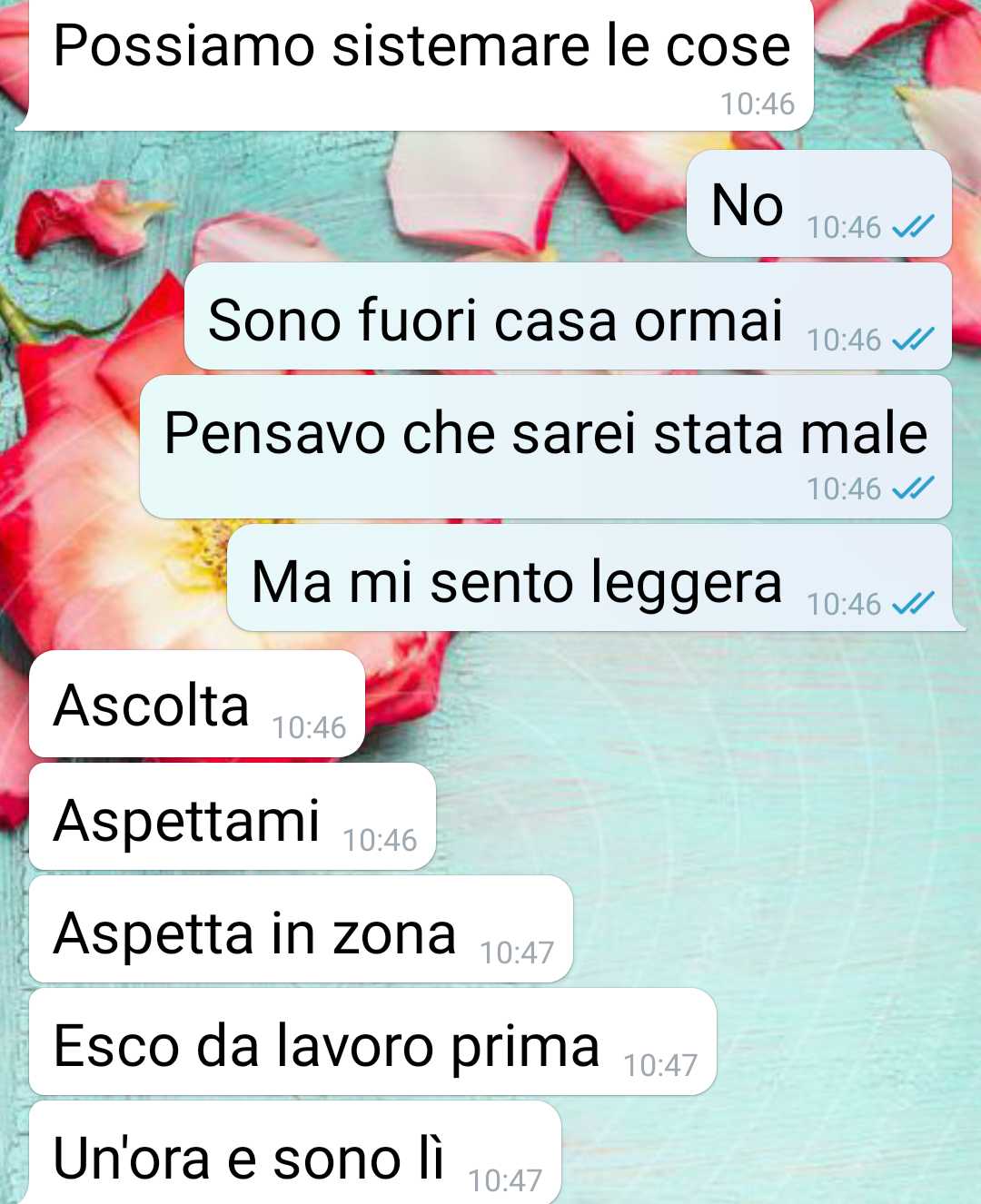Tap the 10:46 timestamp on "Aspettami"
The height and width of the screenshot is (1204, 981).
(380, 840)
